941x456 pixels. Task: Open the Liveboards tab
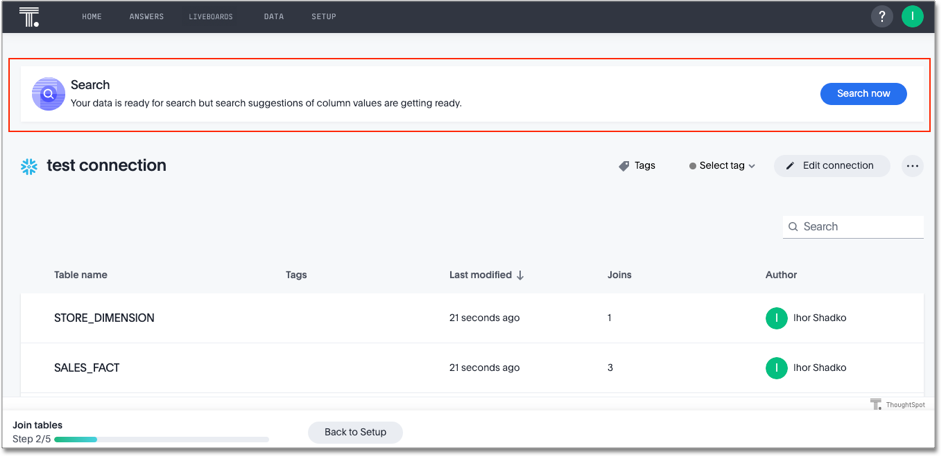[211, 17]
